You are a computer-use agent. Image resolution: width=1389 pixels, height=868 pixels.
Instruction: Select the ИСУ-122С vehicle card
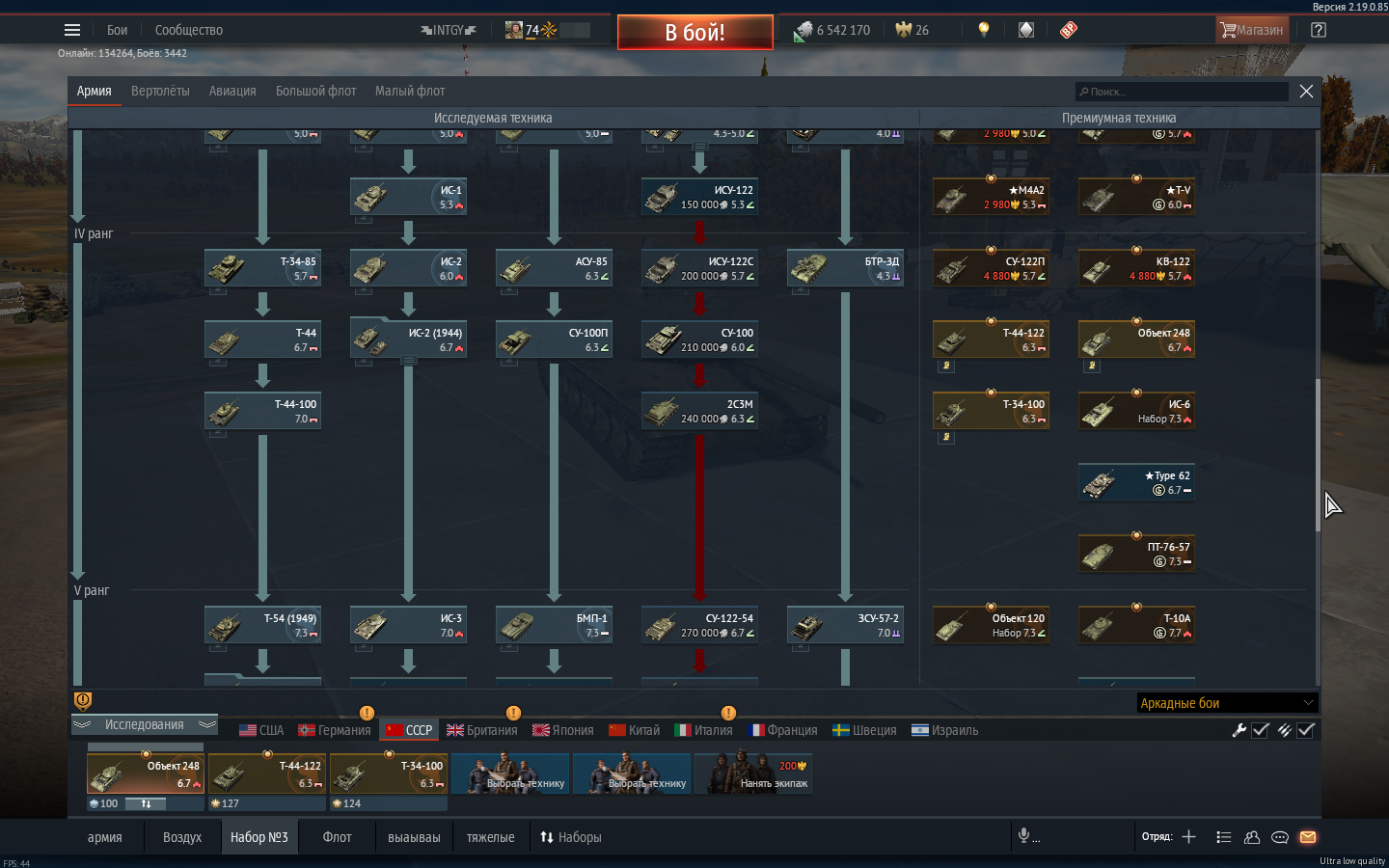tap(699, 268)
